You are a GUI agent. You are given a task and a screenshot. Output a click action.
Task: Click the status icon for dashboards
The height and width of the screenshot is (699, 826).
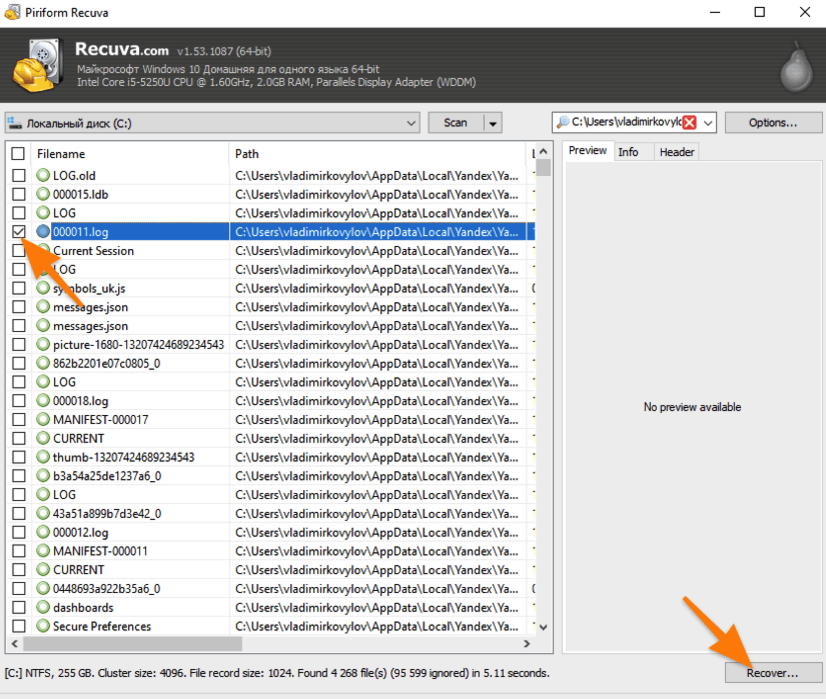point(43,607)
